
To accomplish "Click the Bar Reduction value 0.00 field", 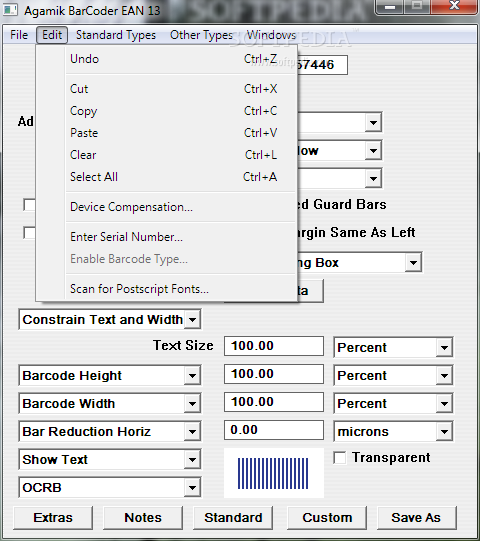I will click(274, 430).
